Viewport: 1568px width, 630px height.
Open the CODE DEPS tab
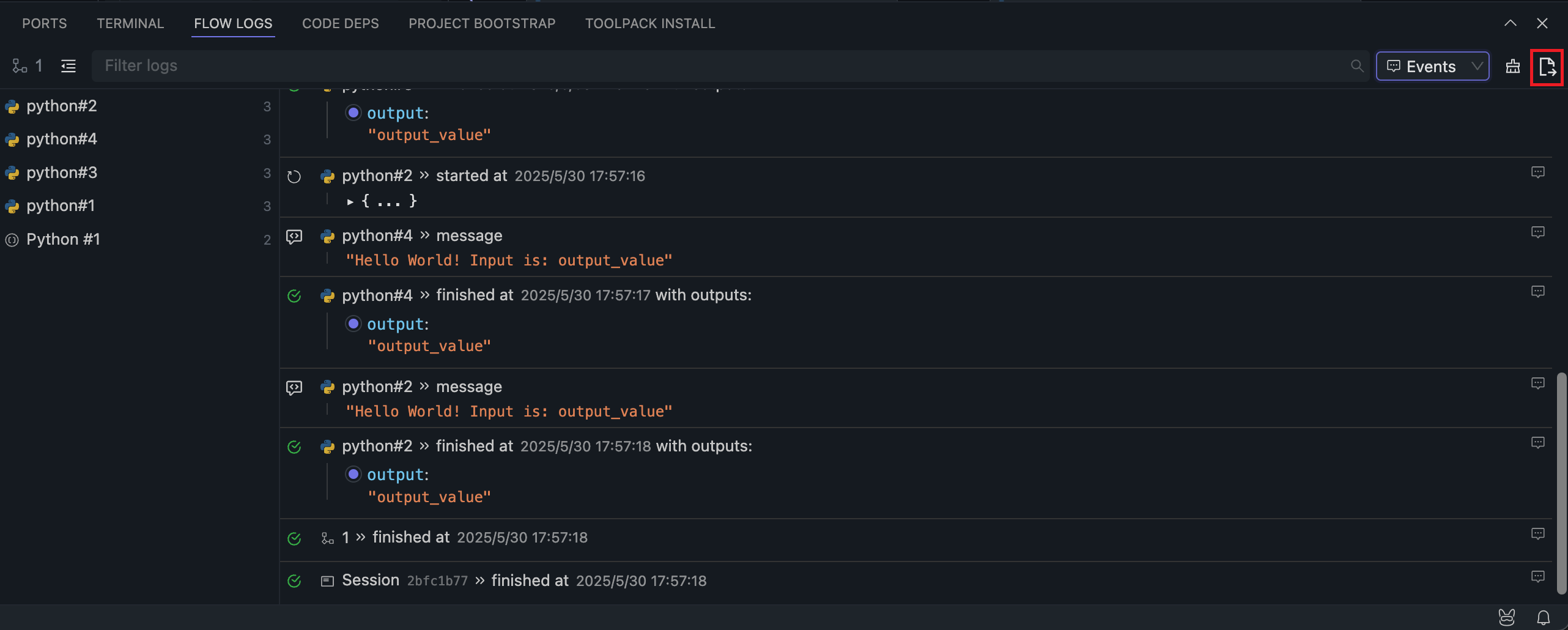pos(341,23)
